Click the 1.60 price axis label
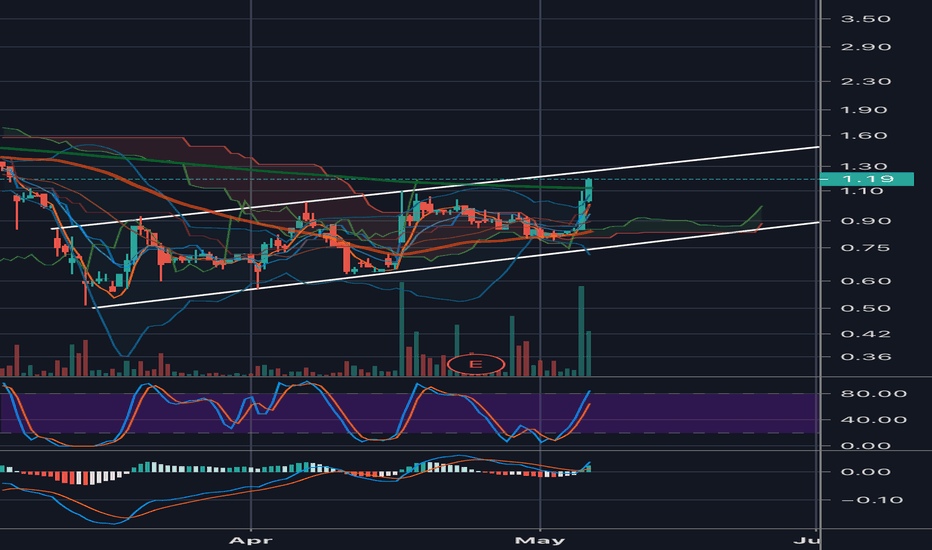Viewport: 932px width, 550px height. point(866,136)
